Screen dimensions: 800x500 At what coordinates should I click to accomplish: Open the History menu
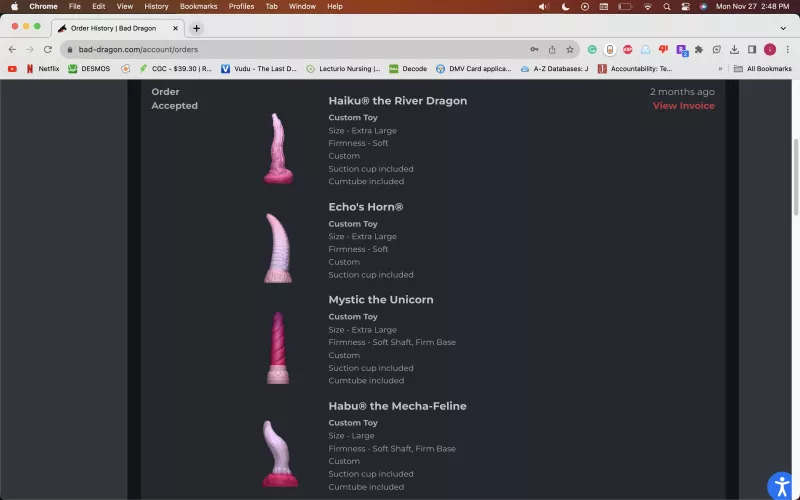(x=156, y=6)
